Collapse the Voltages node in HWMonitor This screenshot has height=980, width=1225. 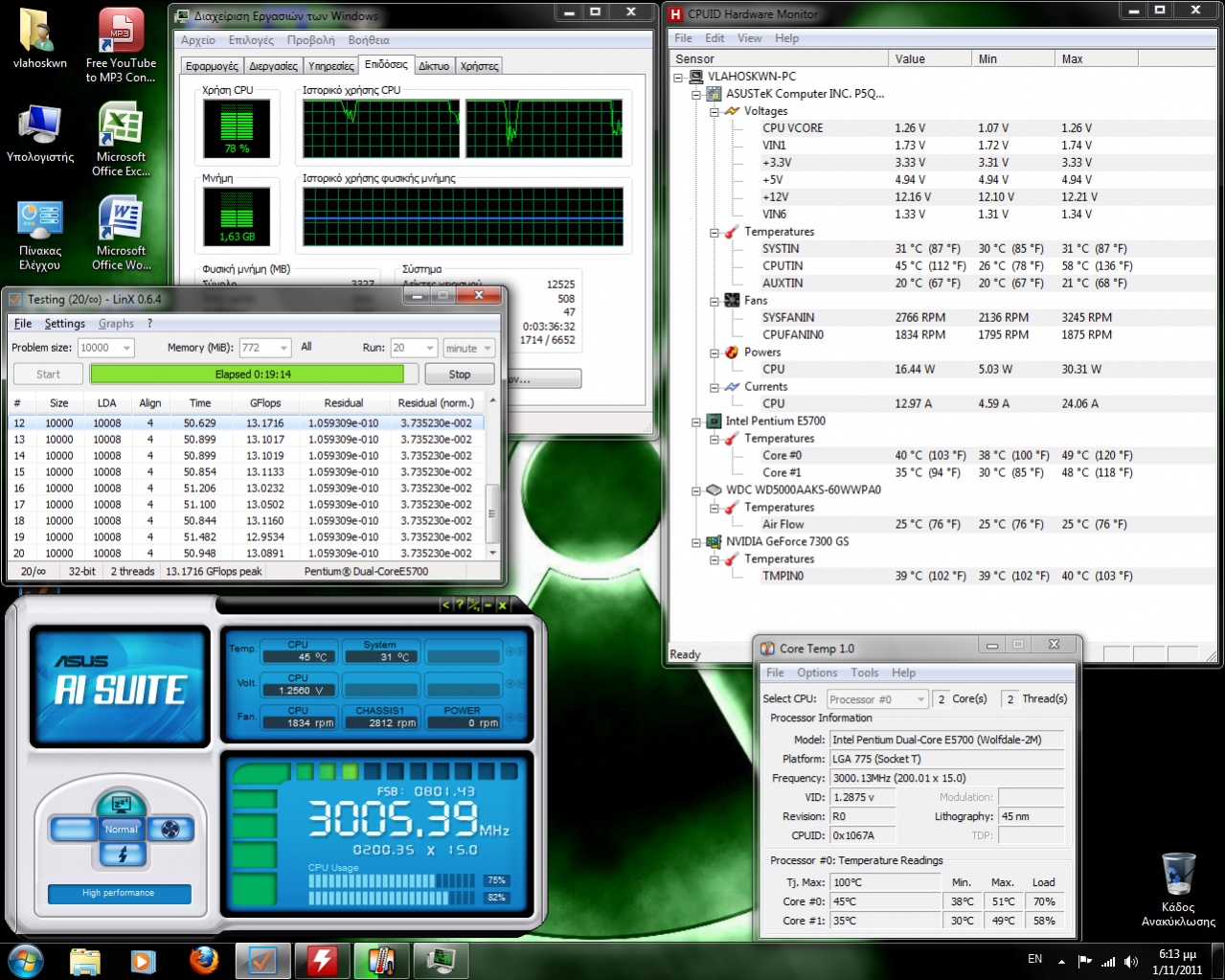coord(715,111)
